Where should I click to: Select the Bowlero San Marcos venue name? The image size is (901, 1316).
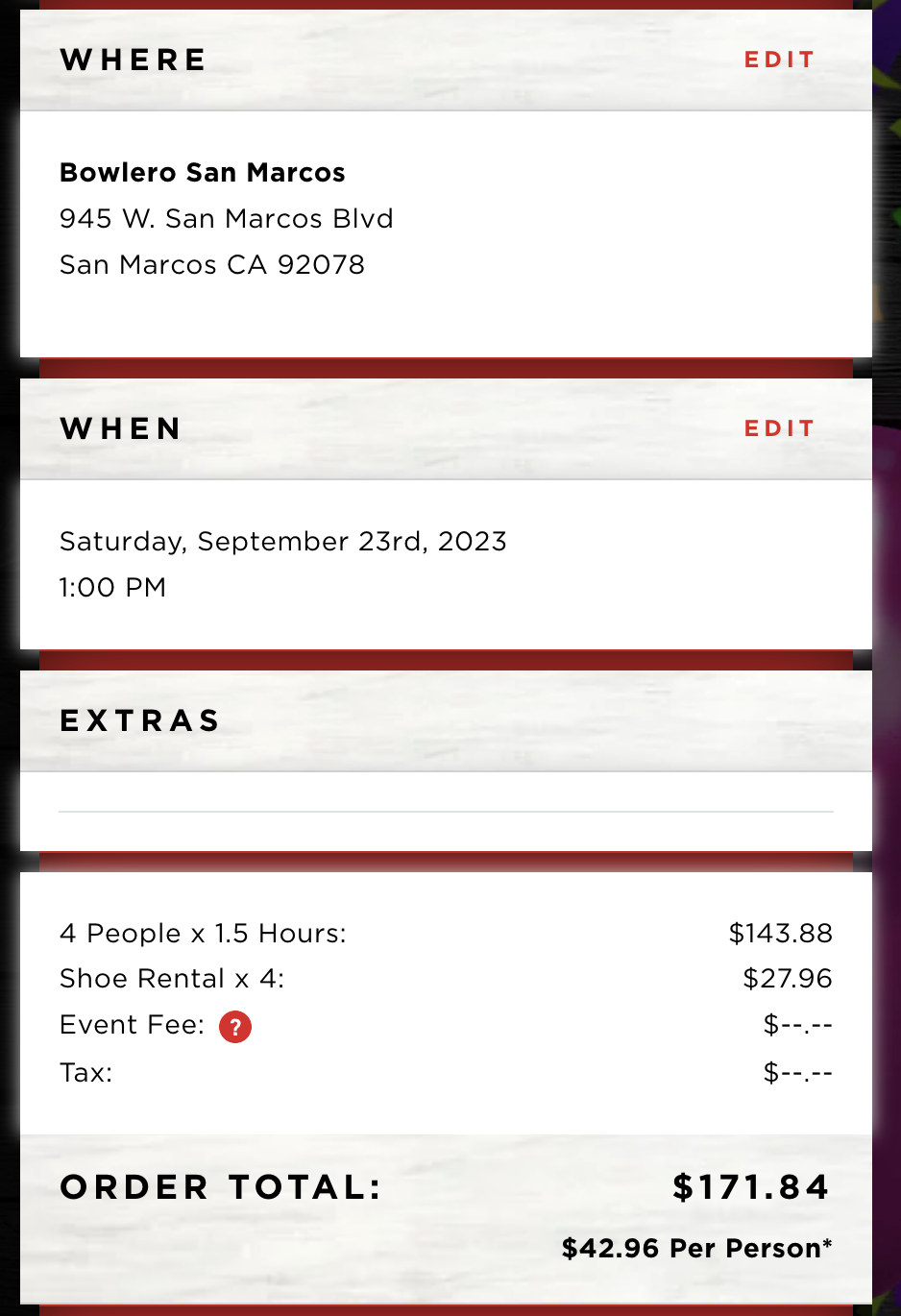coord(203,173)
